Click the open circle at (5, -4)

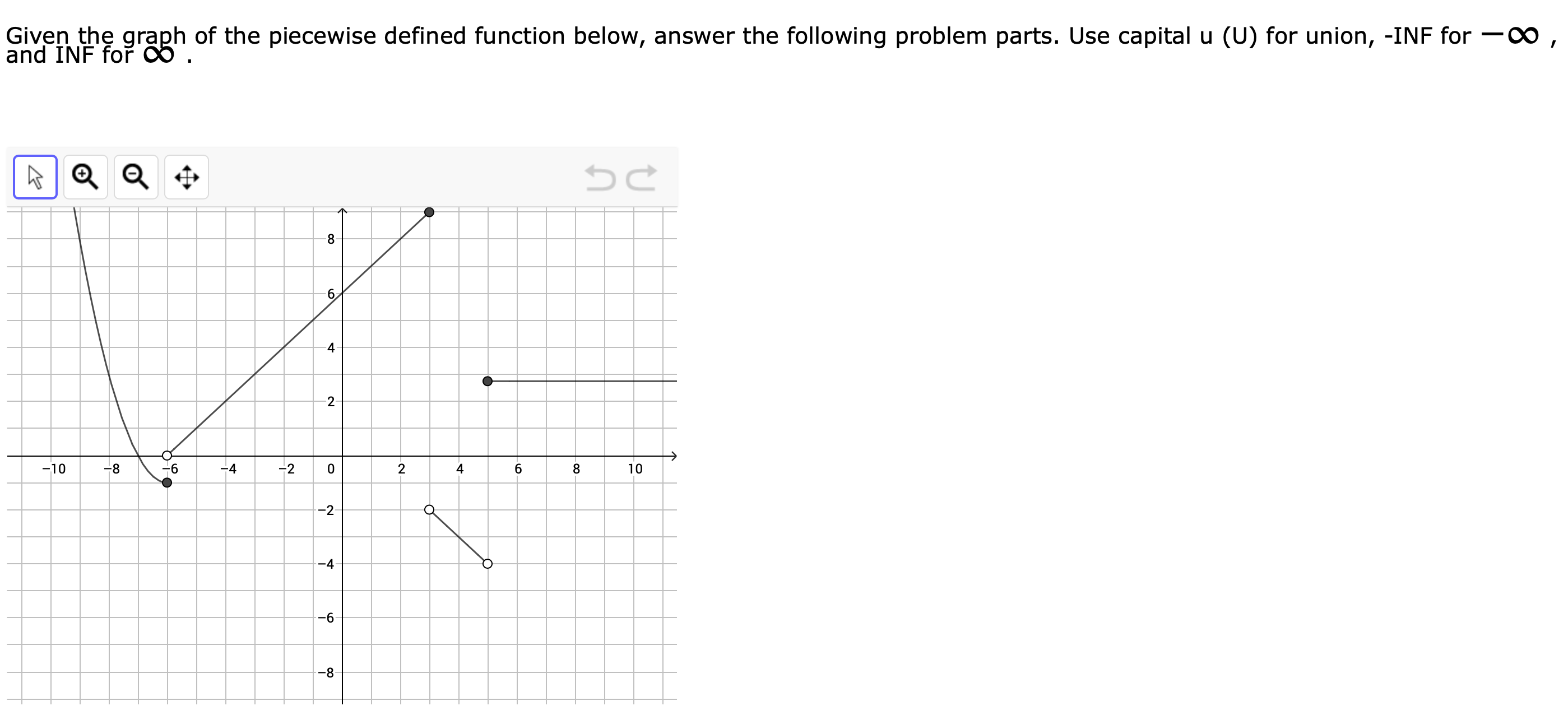(x=486, y=564)
